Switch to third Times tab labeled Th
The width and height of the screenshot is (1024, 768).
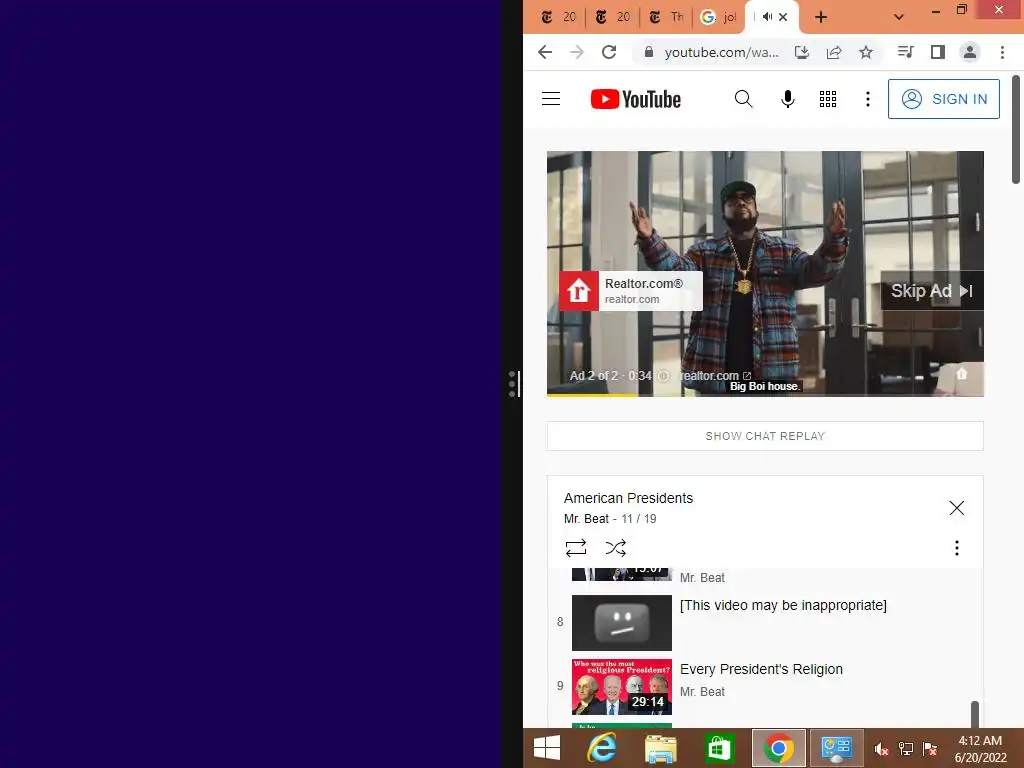tap(666, 17)
